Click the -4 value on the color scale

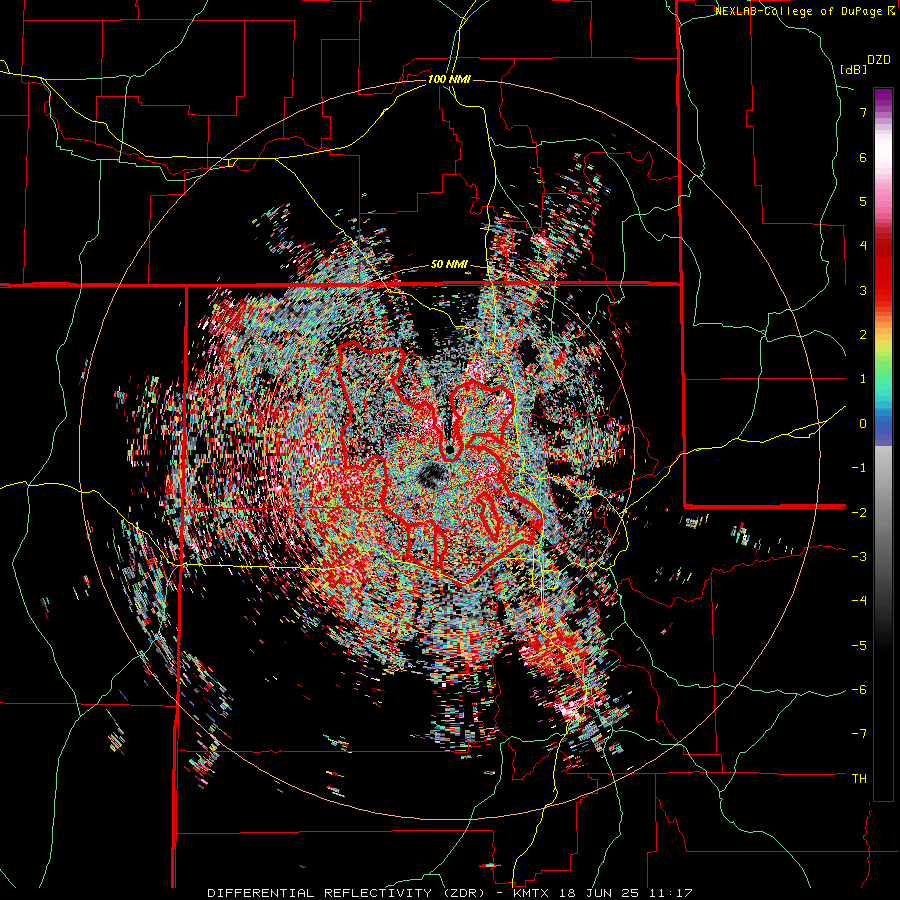tap(859, 601)
